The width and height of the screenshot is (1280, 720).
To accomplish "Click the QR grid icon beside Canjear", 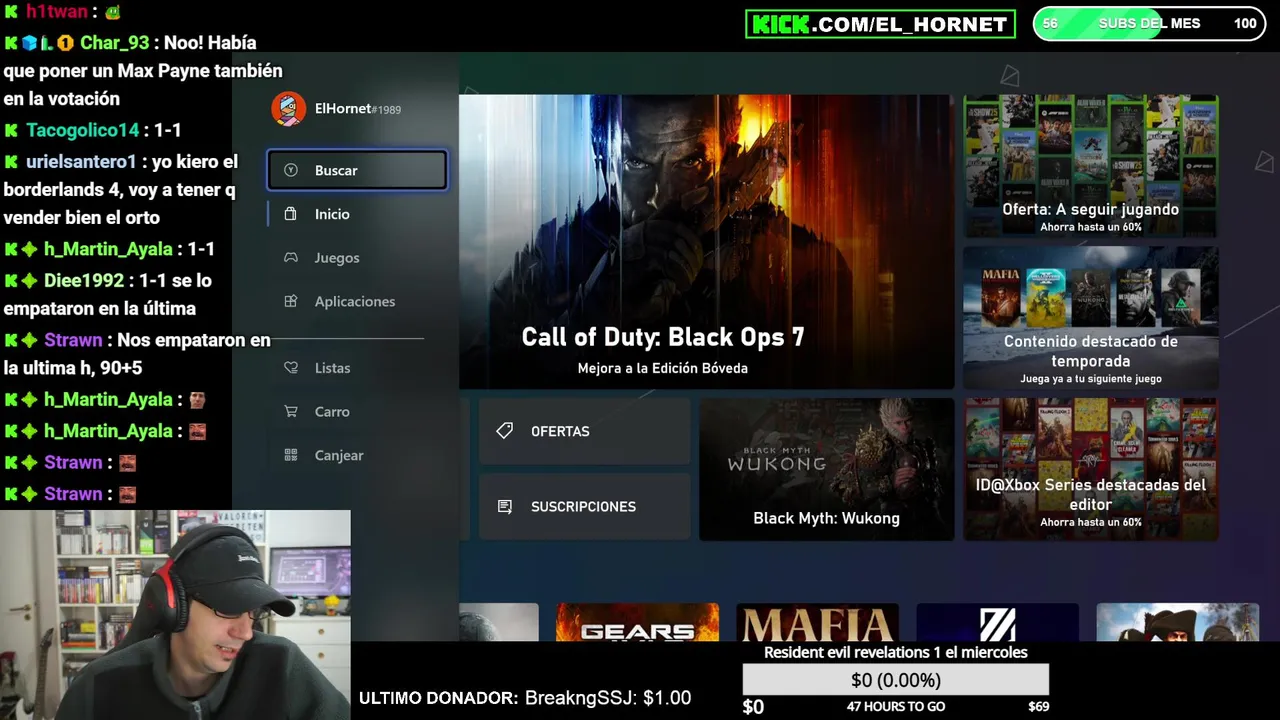I will tap(291, 455).
